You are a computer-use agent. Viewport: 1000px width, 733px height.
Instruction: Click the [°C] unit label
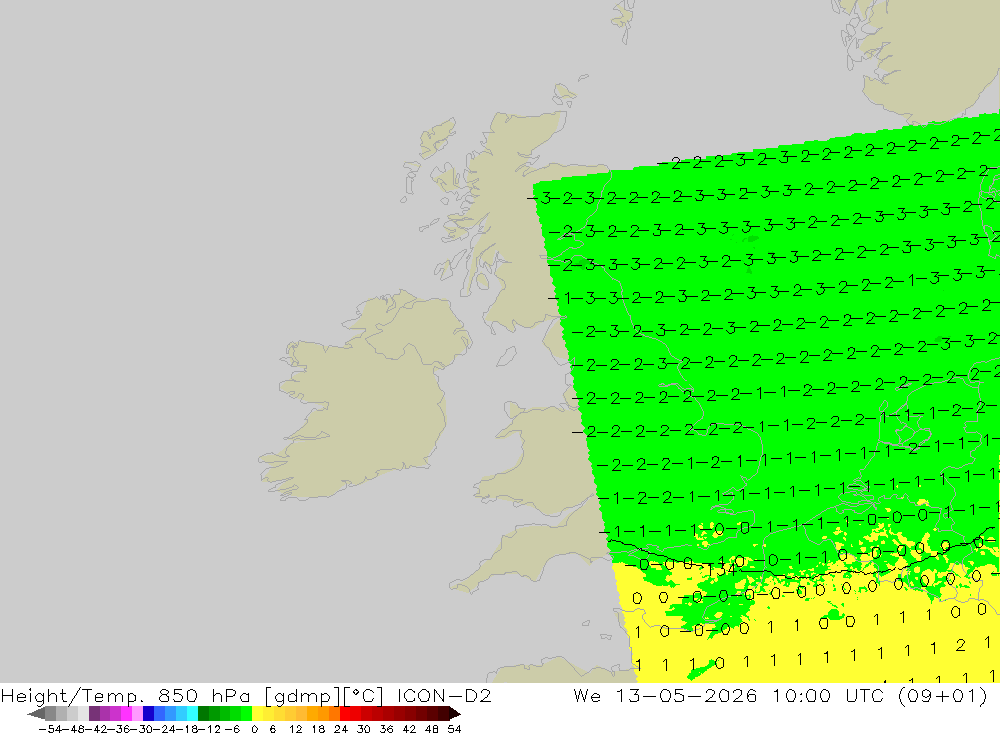364,696
